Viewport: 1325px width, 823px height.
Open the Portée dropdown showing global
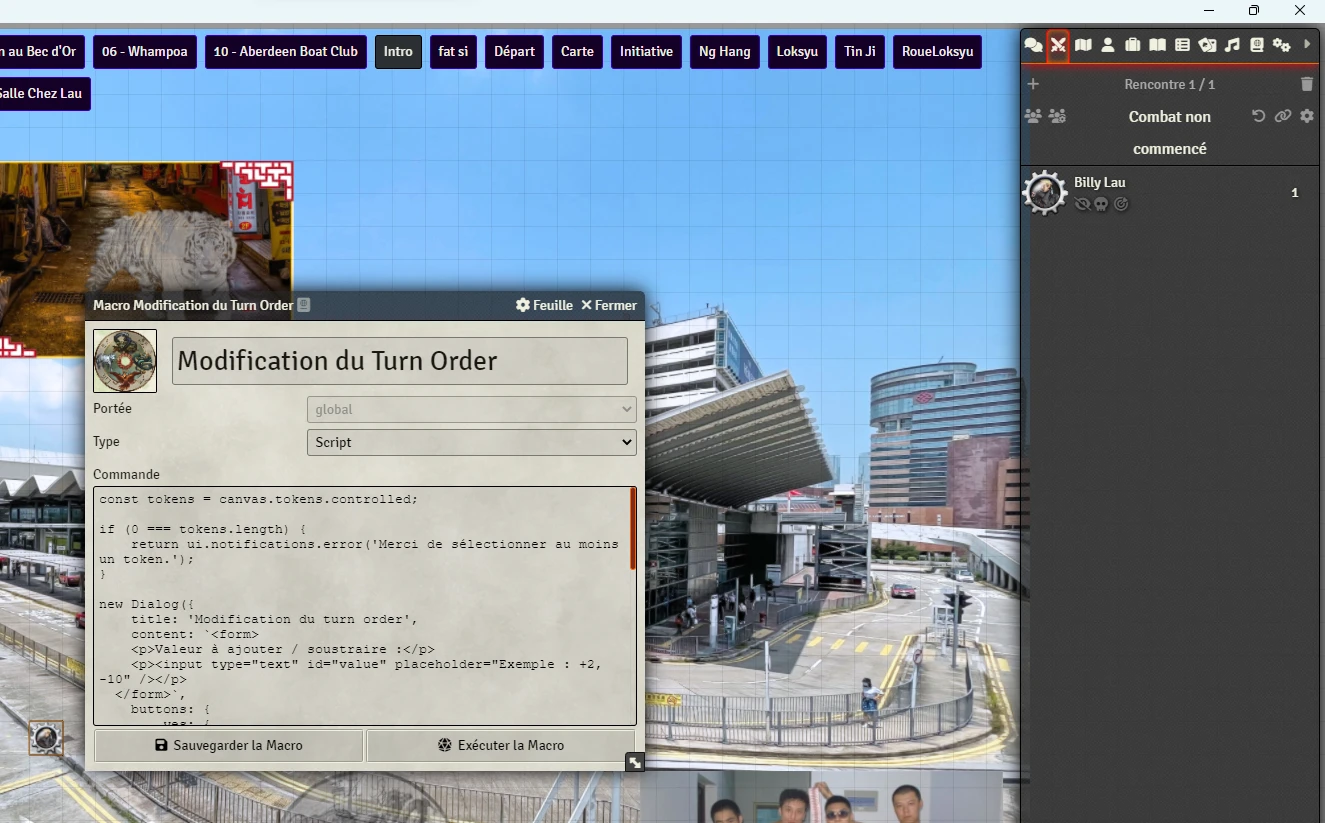471,409
